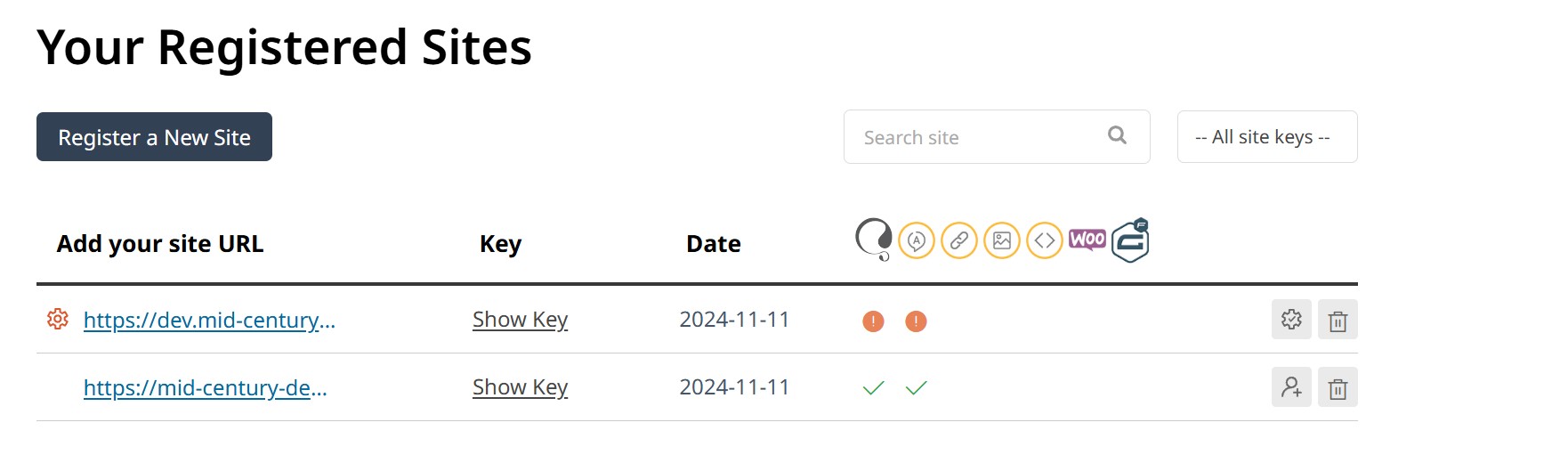Image resolution: width=1568 pixels, height=455 pixels.
Task: Click add-user icon for mid-century-de site
Action: coord(1291,387)
